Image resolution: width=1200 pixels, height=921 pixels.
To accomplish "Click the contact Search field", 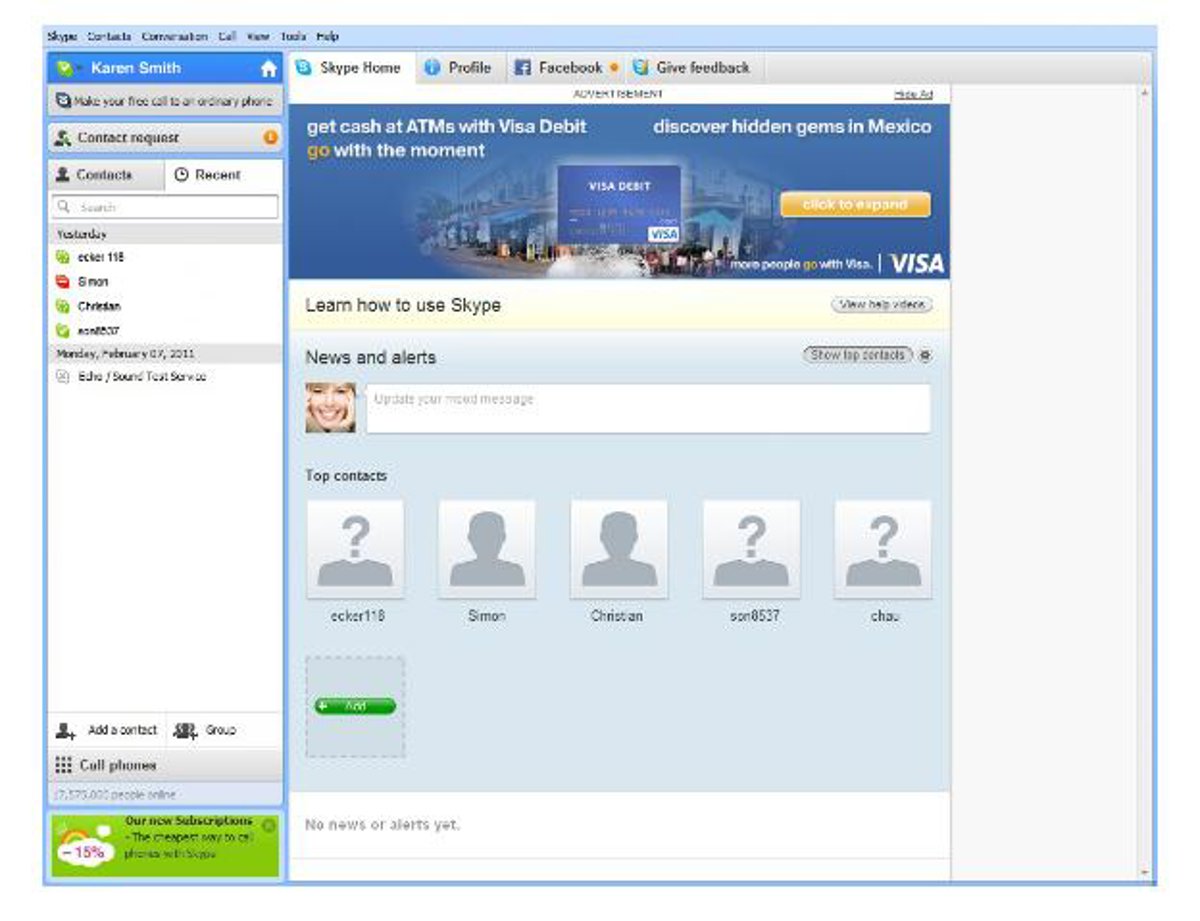I will tap(165, 207).
